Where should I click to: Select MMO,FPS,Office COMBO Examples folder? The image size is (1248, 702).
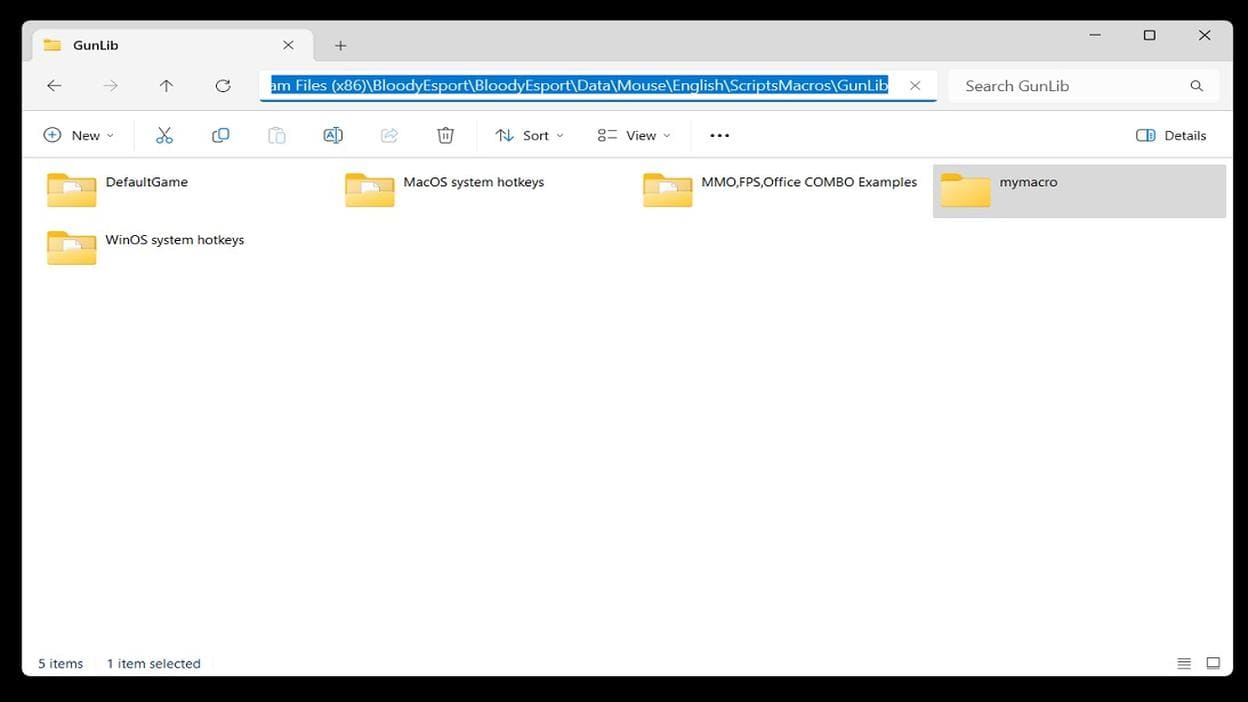click(x=780, y=189)
